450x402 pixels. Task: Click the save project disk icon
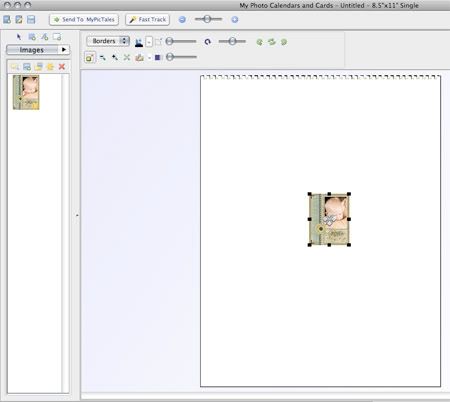[31, 20]
